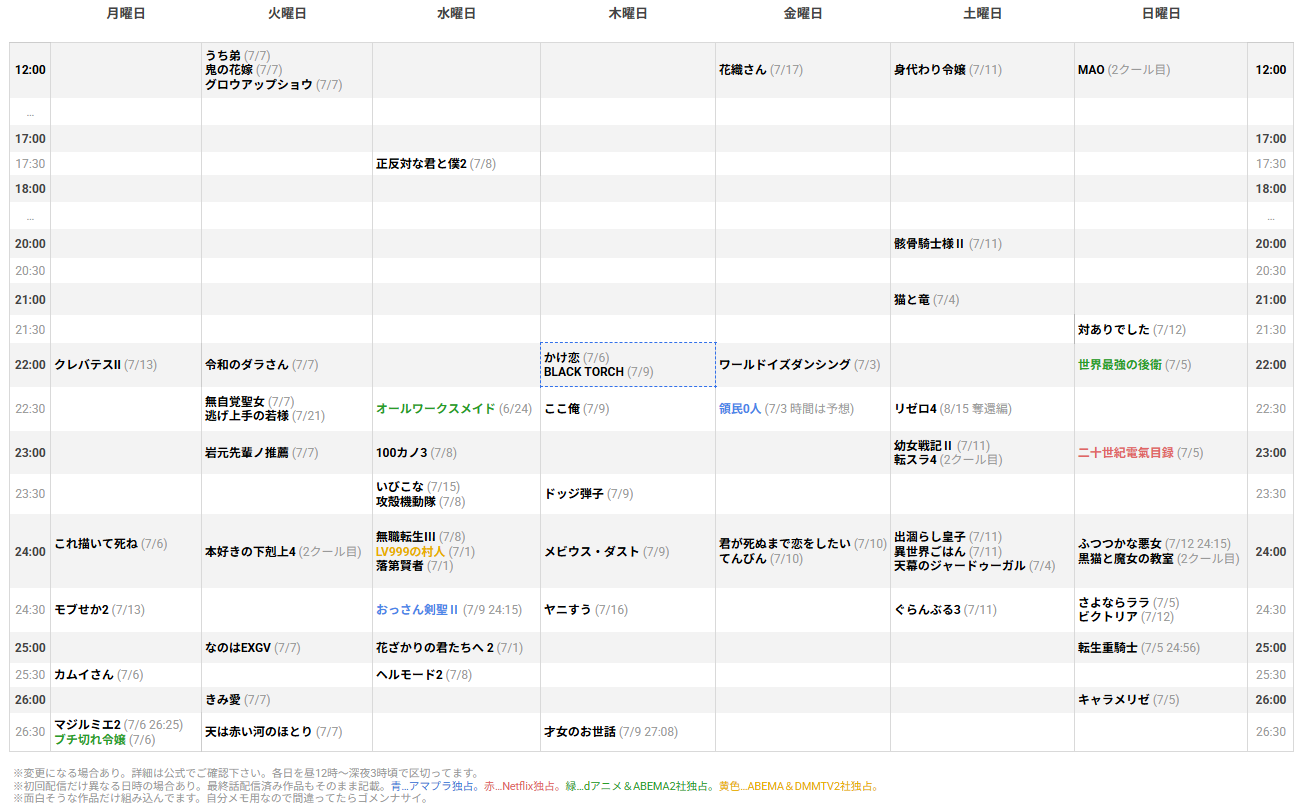Select 異世界ごはん entry
The width and height of the screenshot is (1300, 812).
930,552
